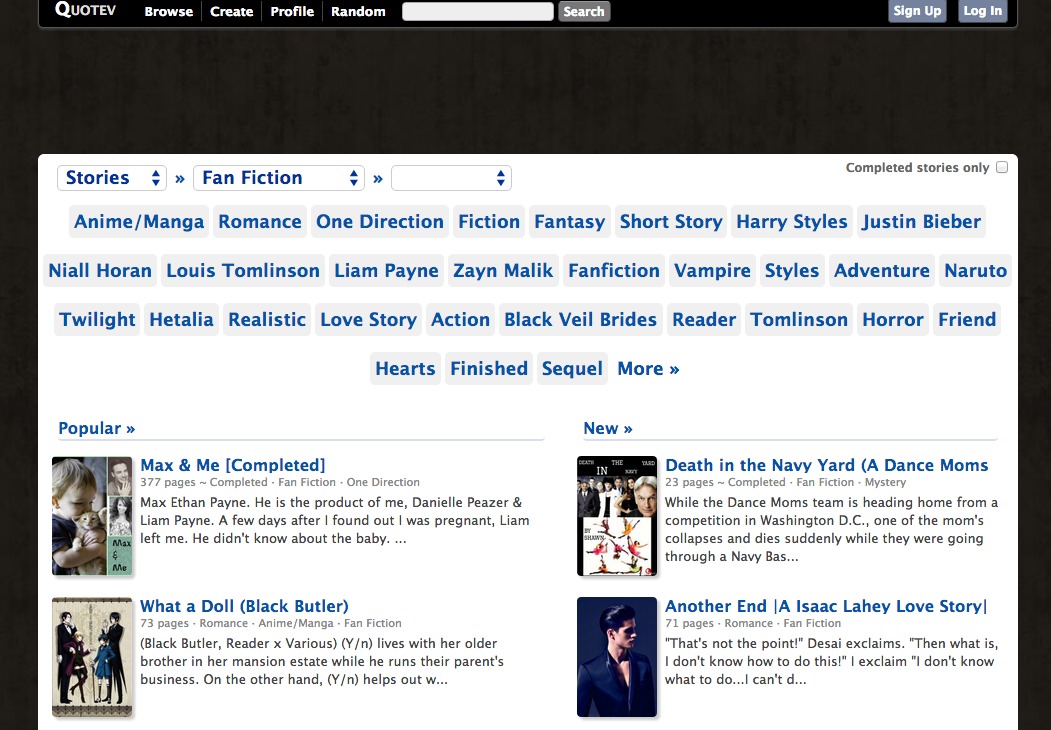Pick the Harry Styles tag
Image resolution: width=1051 pixels, height=730 pixels.
(792, 221)
